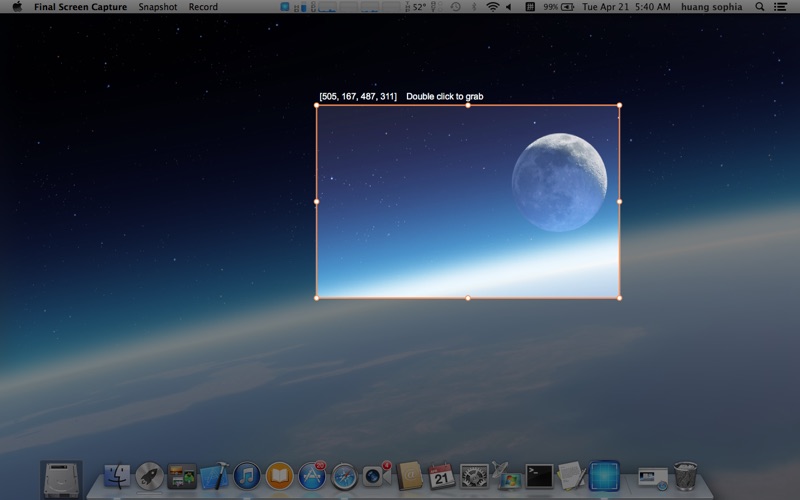Viewport: 800px width, 500px height.
Task: Open the huang sophia user menu
Action: (711, 7)
